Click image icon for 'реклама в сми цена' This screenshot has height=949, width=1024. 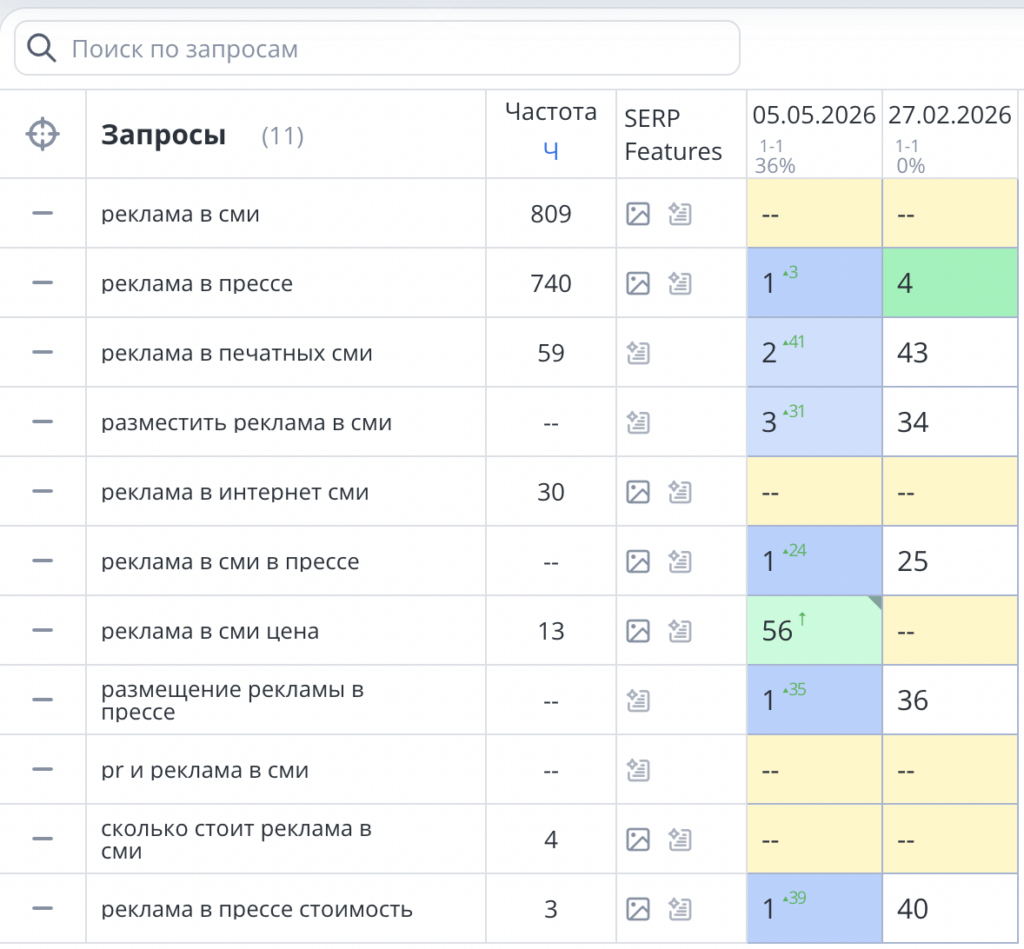(638, 631)
